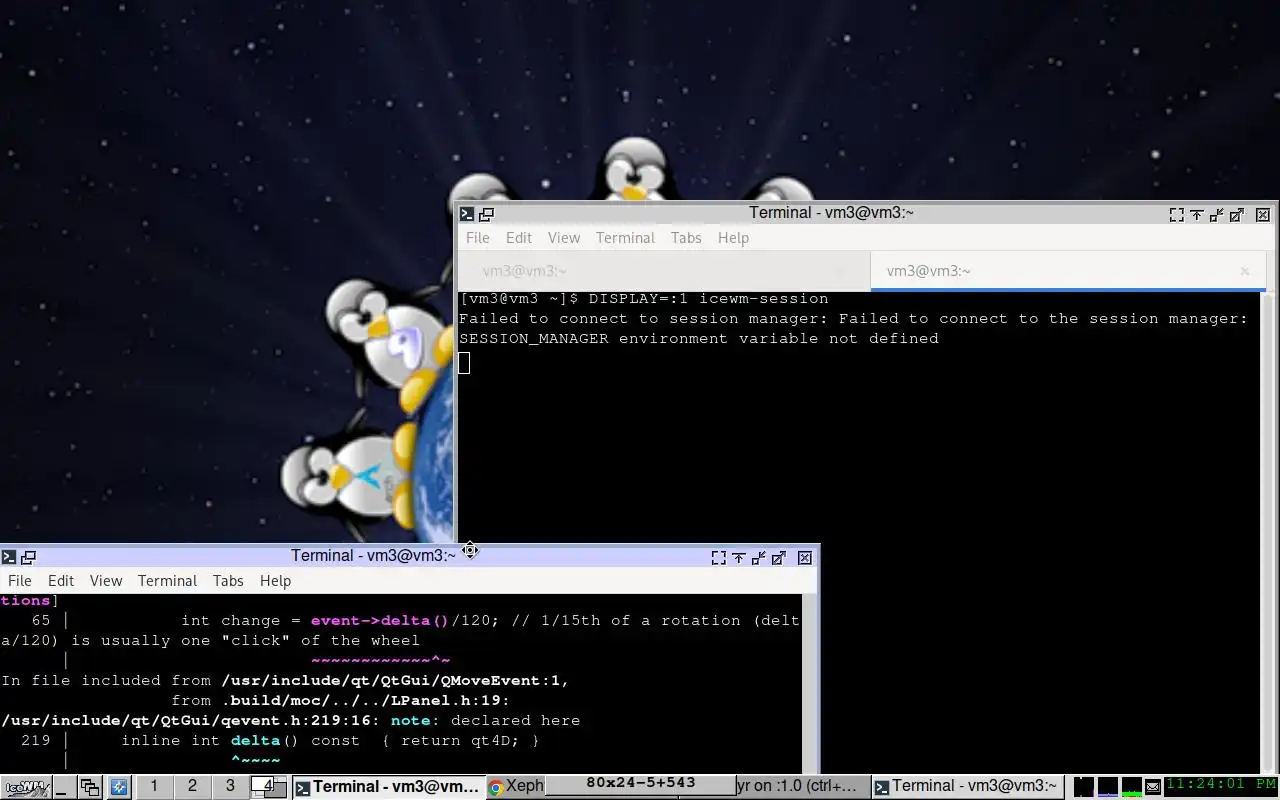
Task: Roll up the upper Terminal window
Action: (x=1197, y=214)
